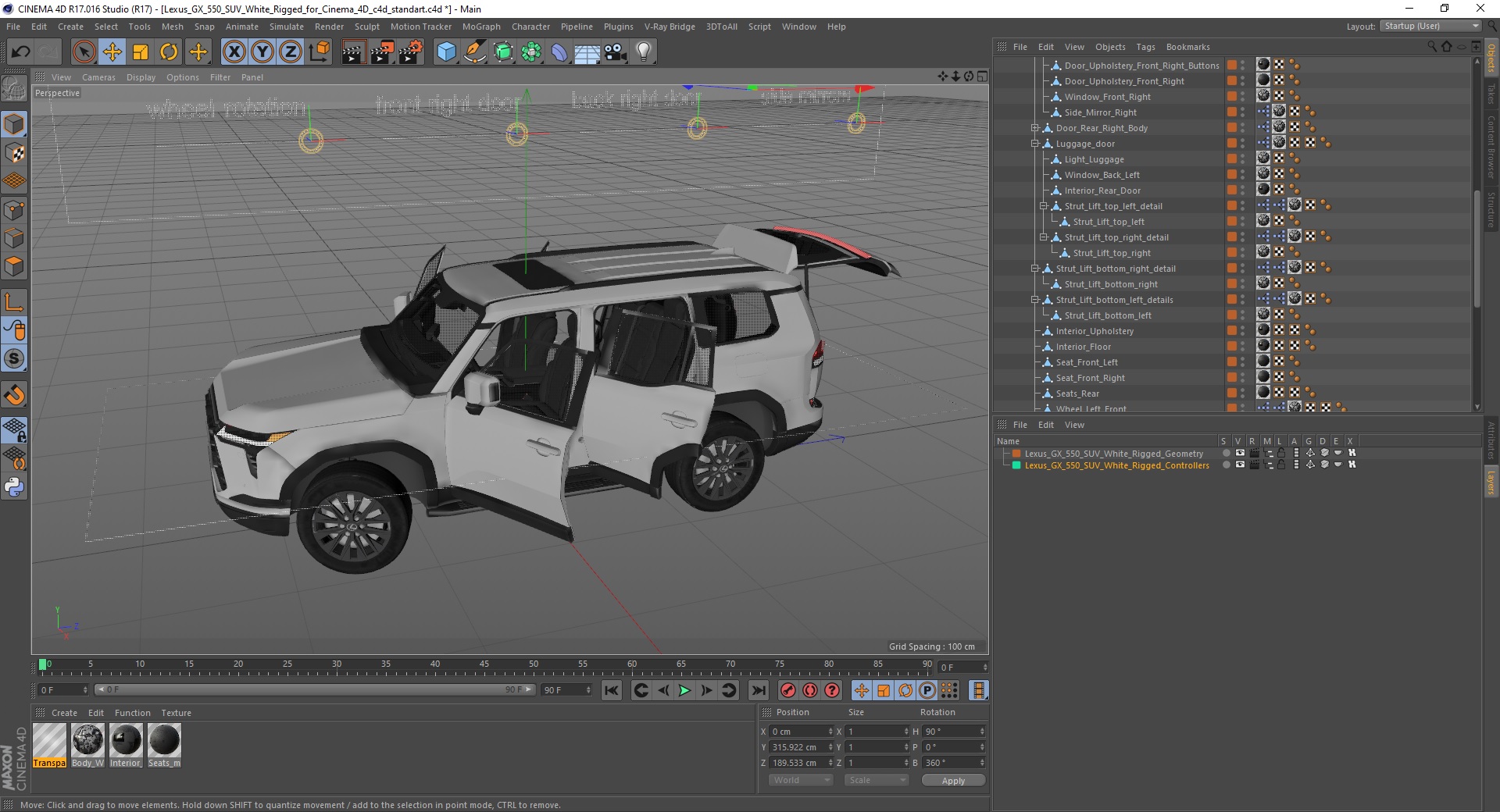Add a Cube primitive object

pos(446,52)
